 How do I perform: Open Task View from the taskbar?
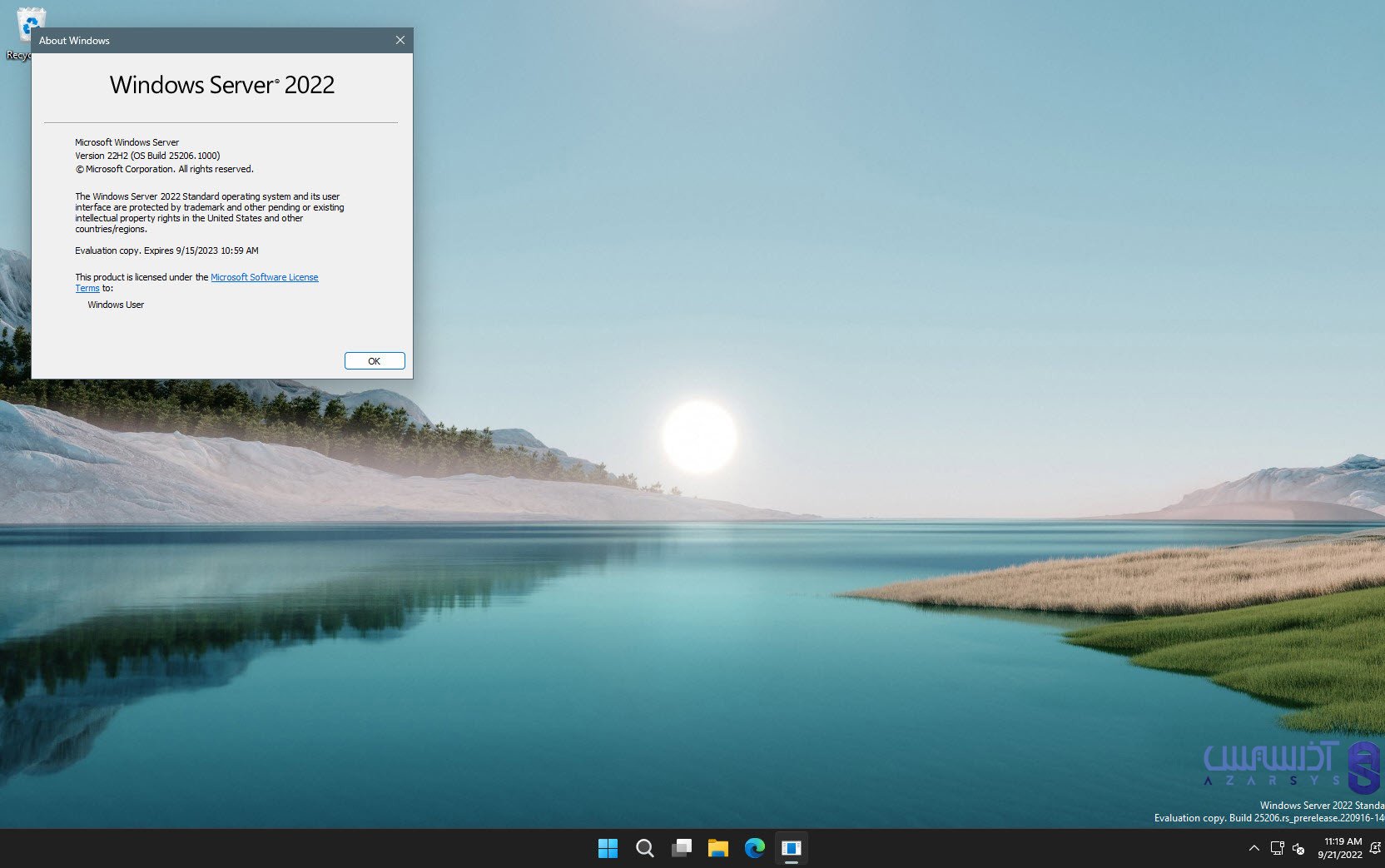pyautogui.click(x=682, y=848)
